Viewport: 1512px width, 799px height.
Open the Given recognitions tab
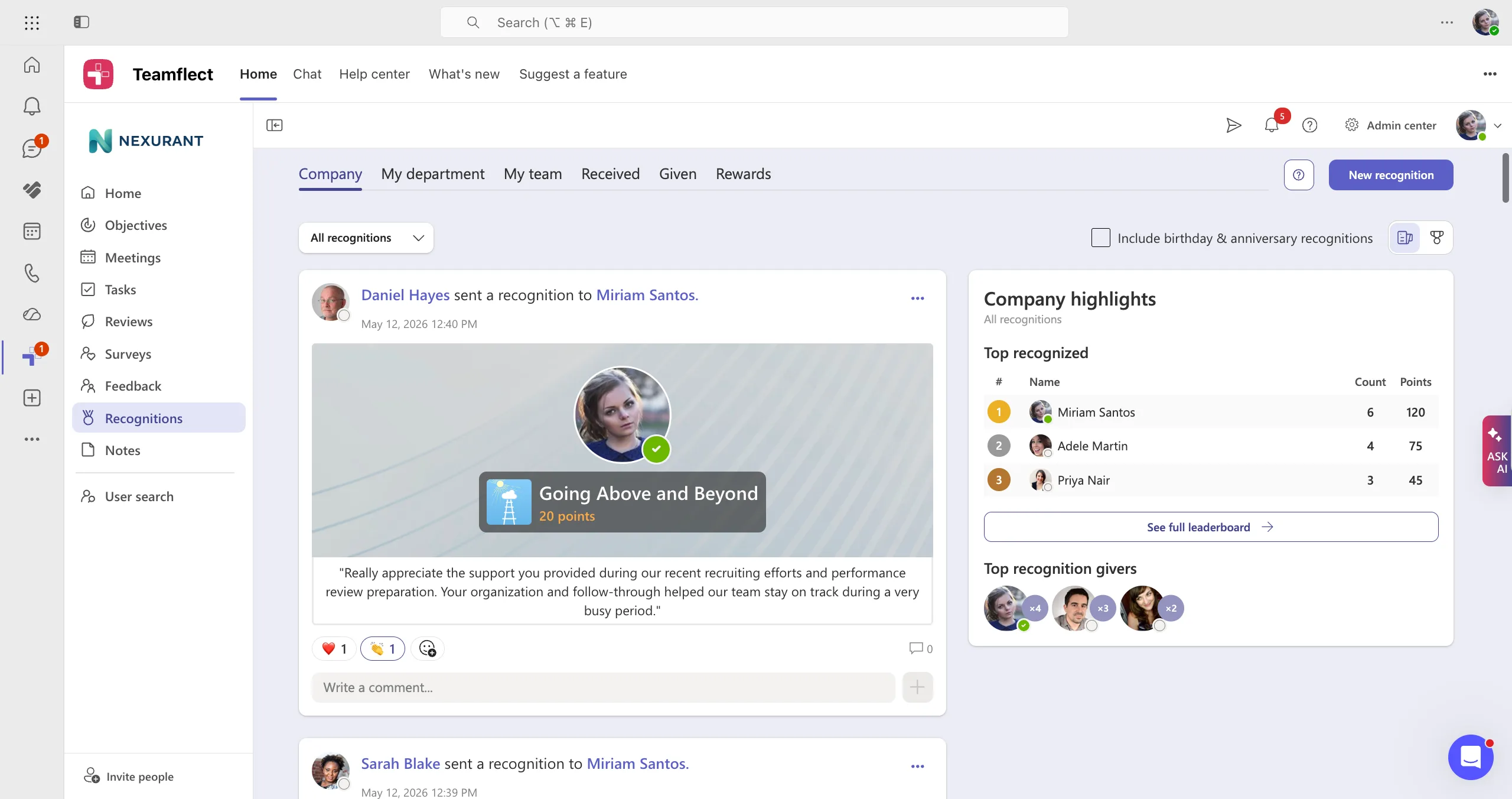pyautogui.click(x=678, y=174)
